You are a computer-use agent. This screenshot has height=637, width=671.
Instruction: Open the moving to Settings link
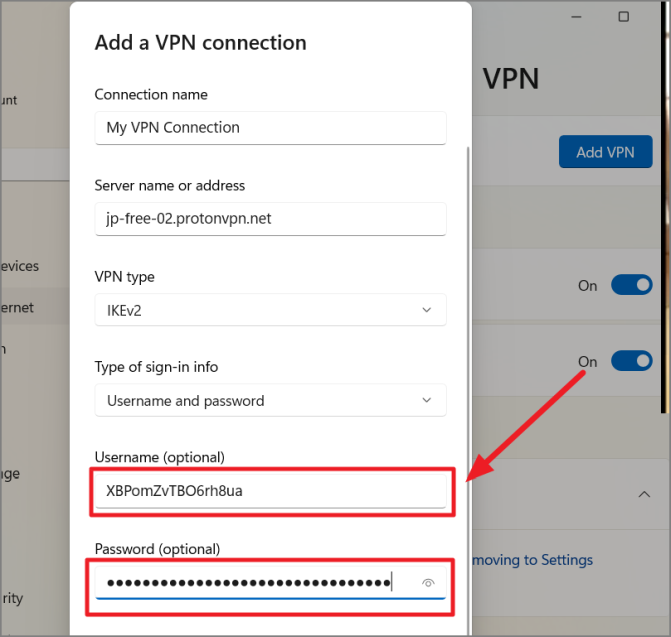pyautogui.click(x=532, y=560)
